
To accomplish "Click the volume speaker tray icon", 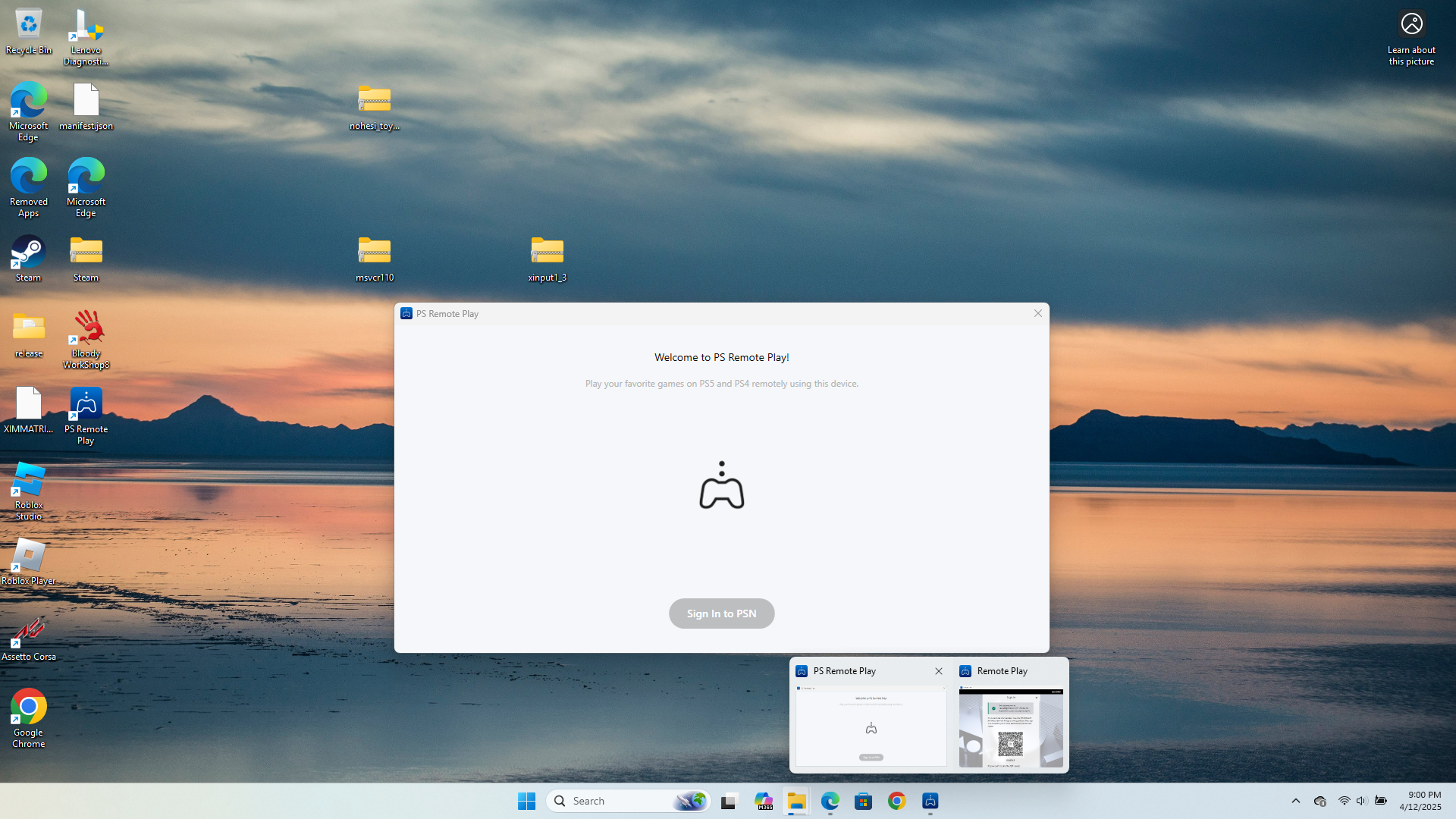I will point(1361,801).
